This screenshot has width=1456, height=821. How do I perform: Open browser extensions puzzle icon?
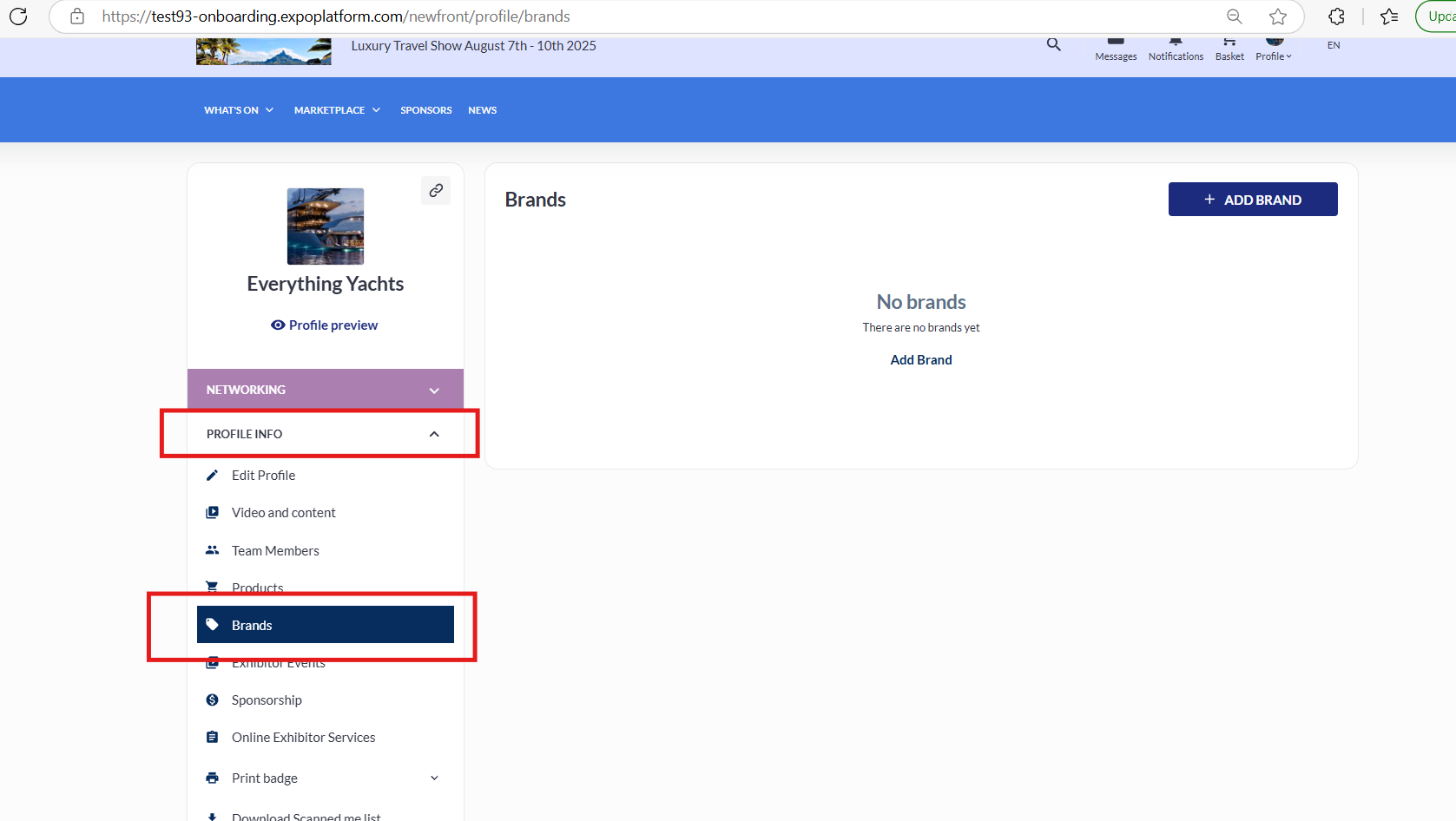(x=1336, y=16)
